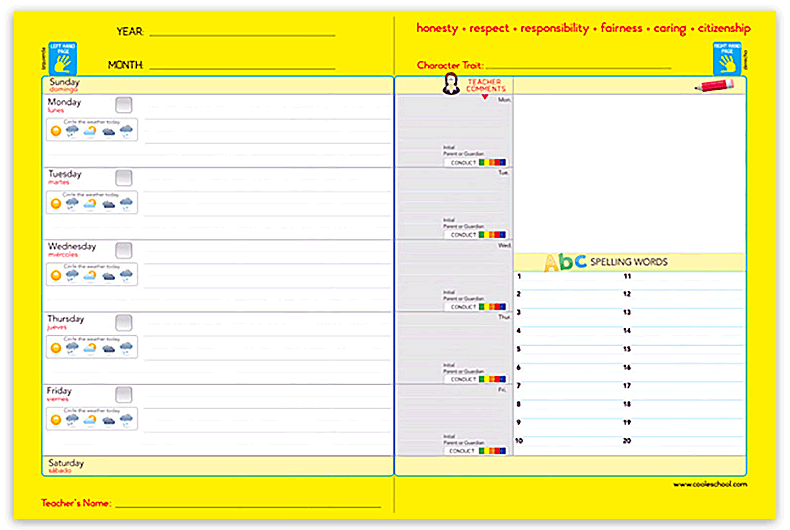Select the dark cloud icon under Wednesday
Image resolution: width=790 pixels, height=530 pixels.
(x=108, y=275)
